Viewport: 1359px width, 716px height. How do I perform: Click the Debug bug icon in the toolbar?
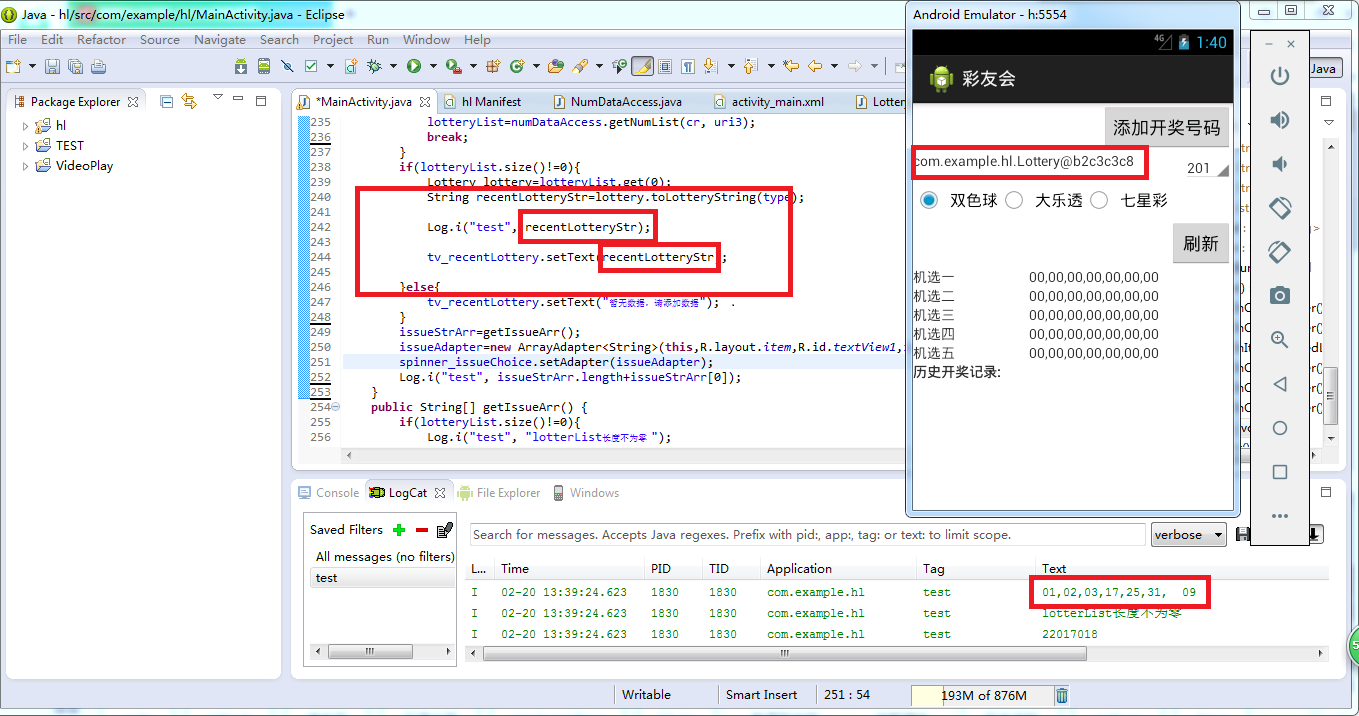(x=375, y=67)
